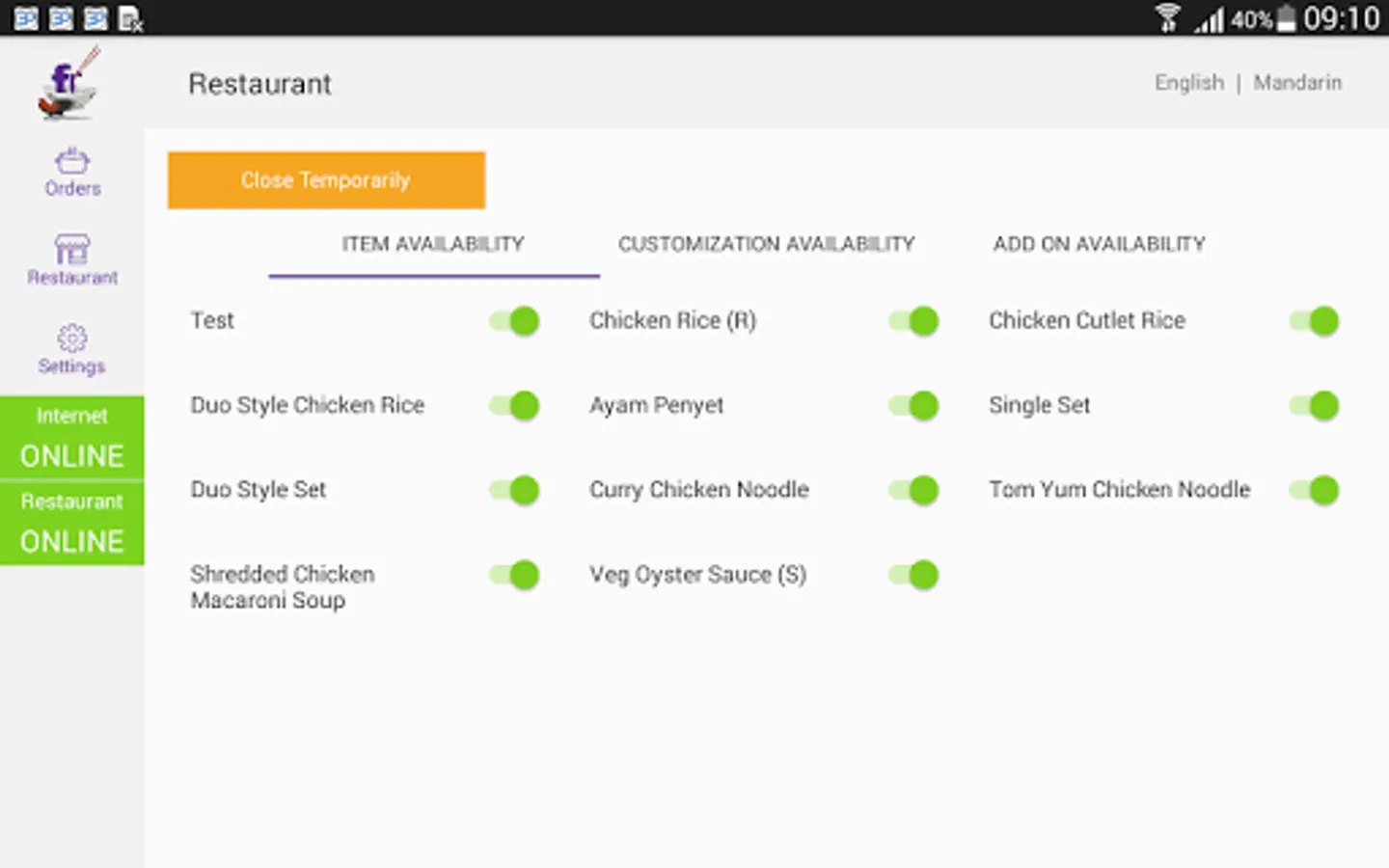
Task: Select the English language link
Action: pos(1188,83)
